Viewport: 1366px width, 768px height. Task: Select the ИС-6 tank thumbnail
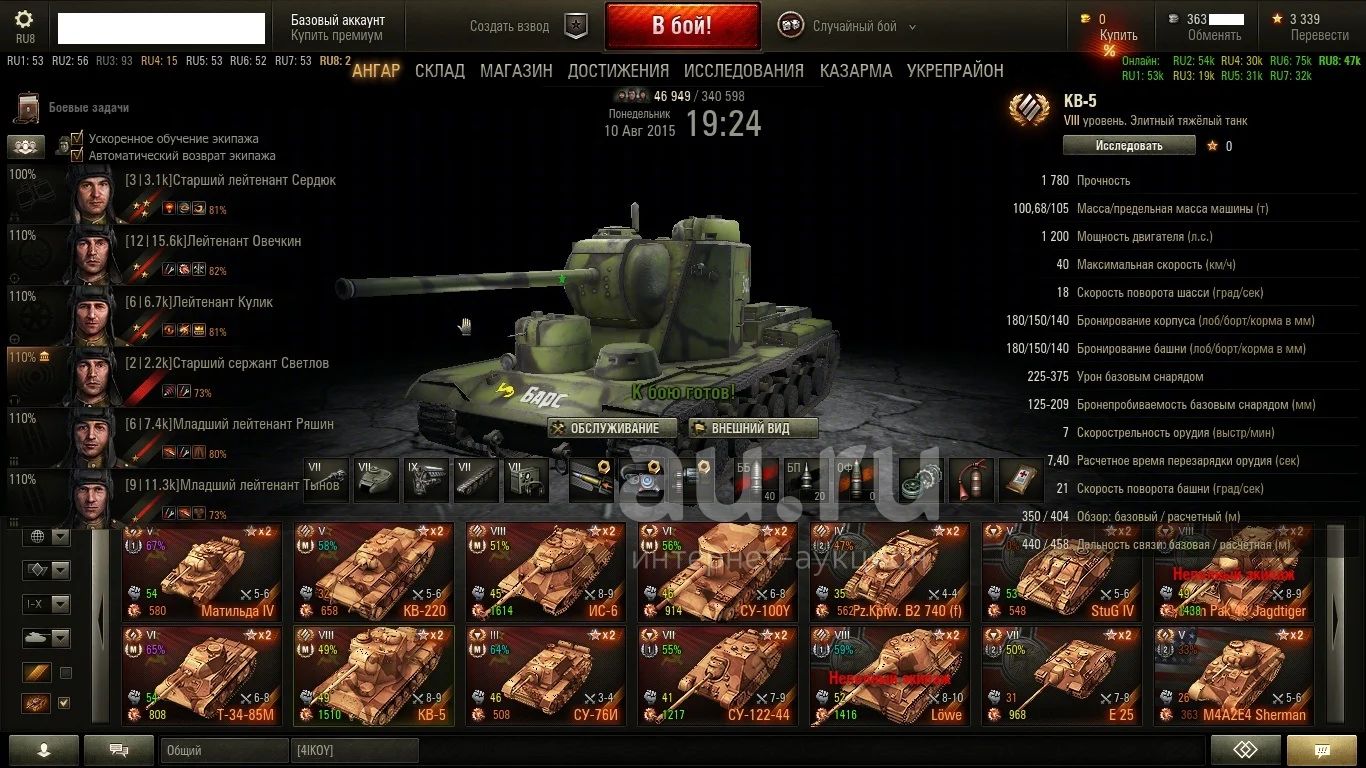pyautogui.click(x=546, y=571)
